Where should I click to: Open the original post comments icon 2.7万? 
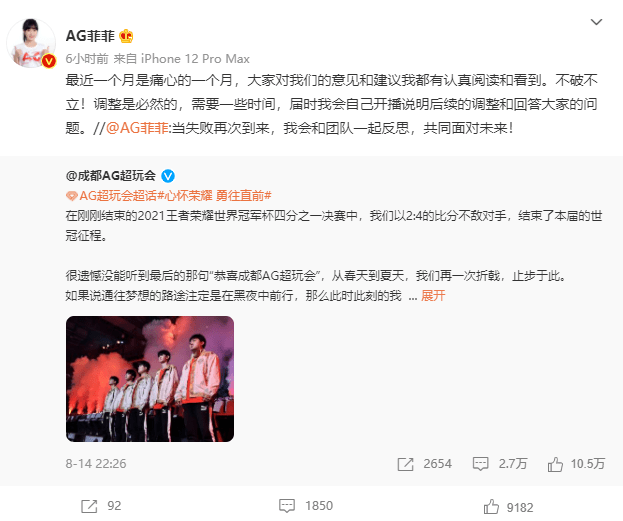(x=500, y=464)
